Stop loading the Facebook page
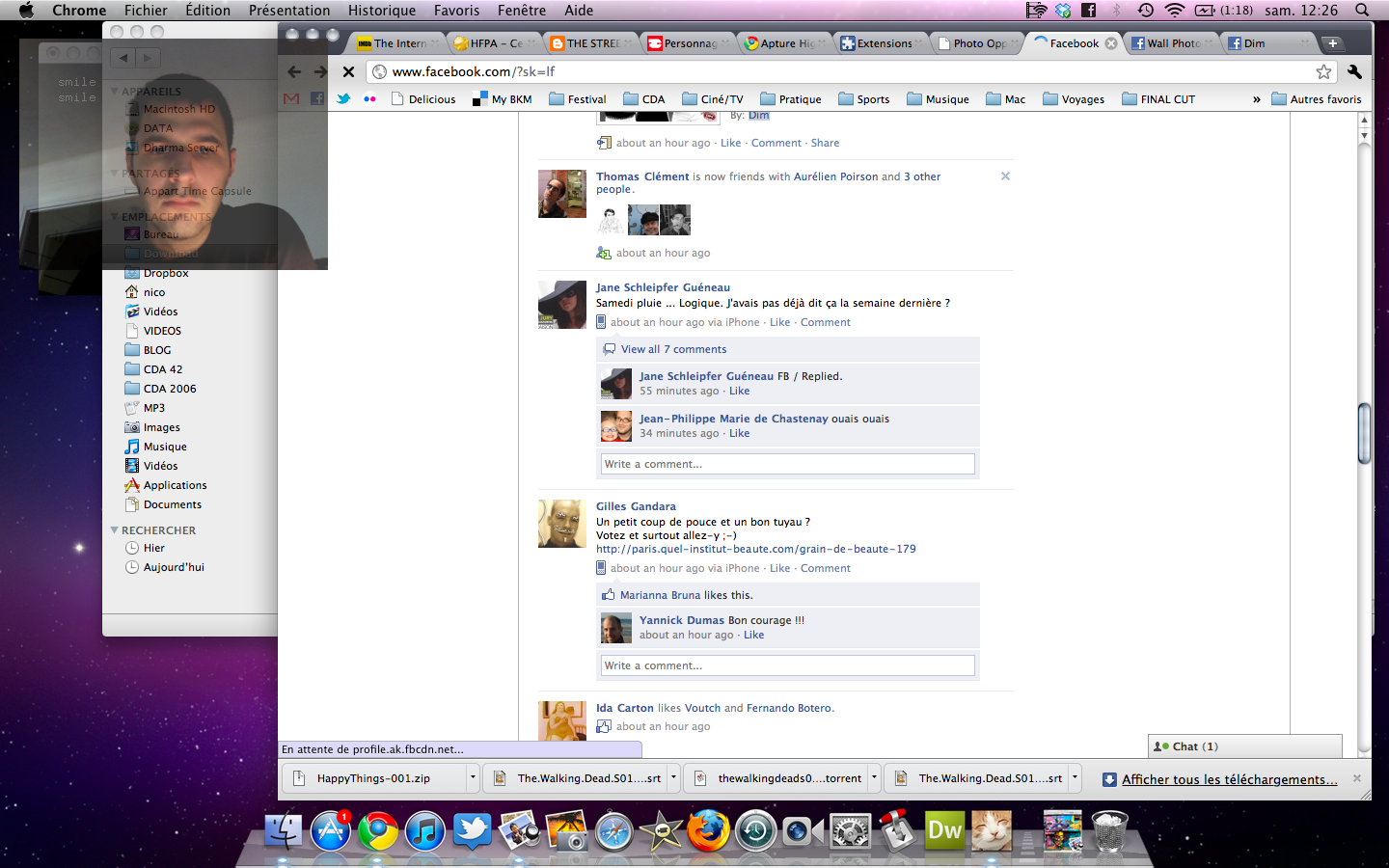This screenshot has height=868, width=1389. click(x=348, y=71)
